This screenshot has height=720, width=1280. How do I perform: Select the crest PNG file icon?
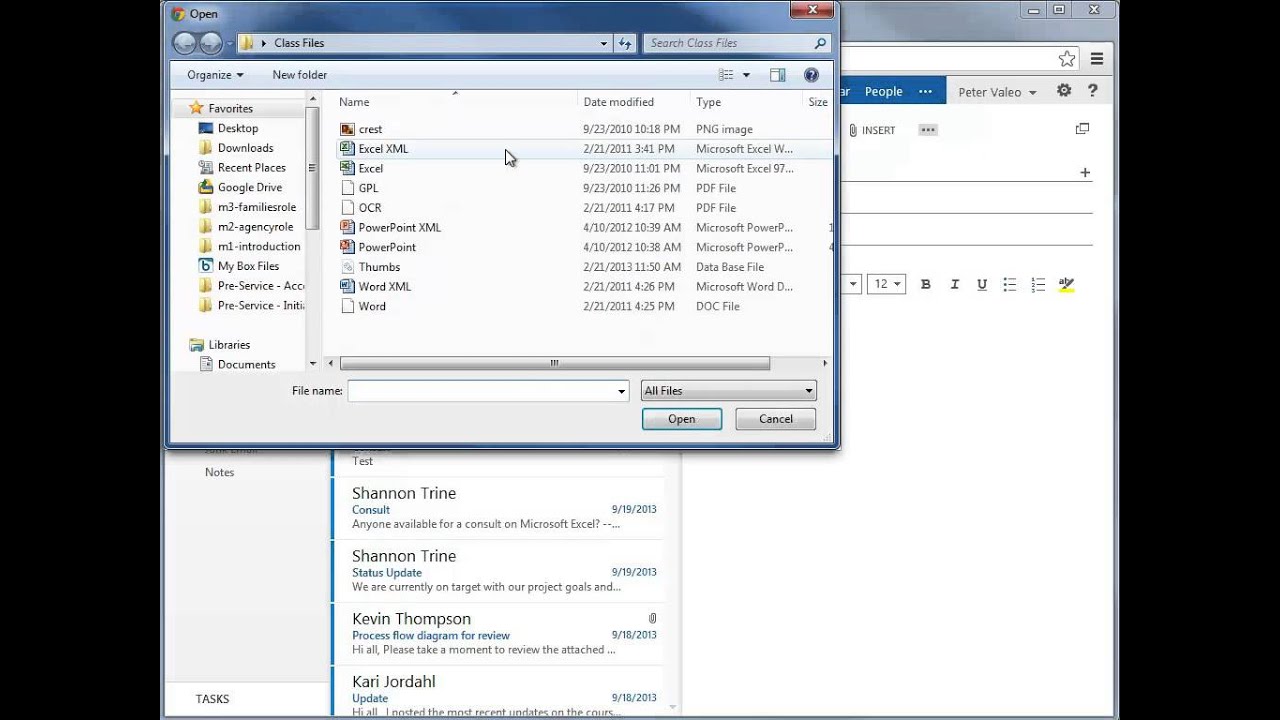click(347, 129)
